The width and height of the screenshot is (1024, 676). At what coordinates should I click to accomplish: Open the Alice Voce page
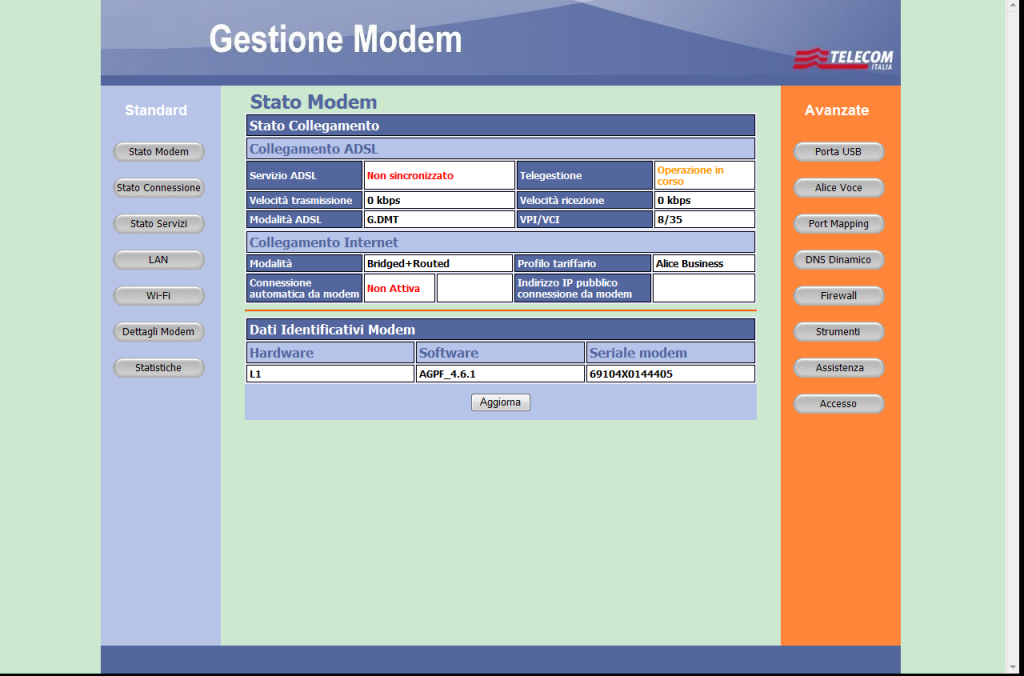(x=838, y=188)
